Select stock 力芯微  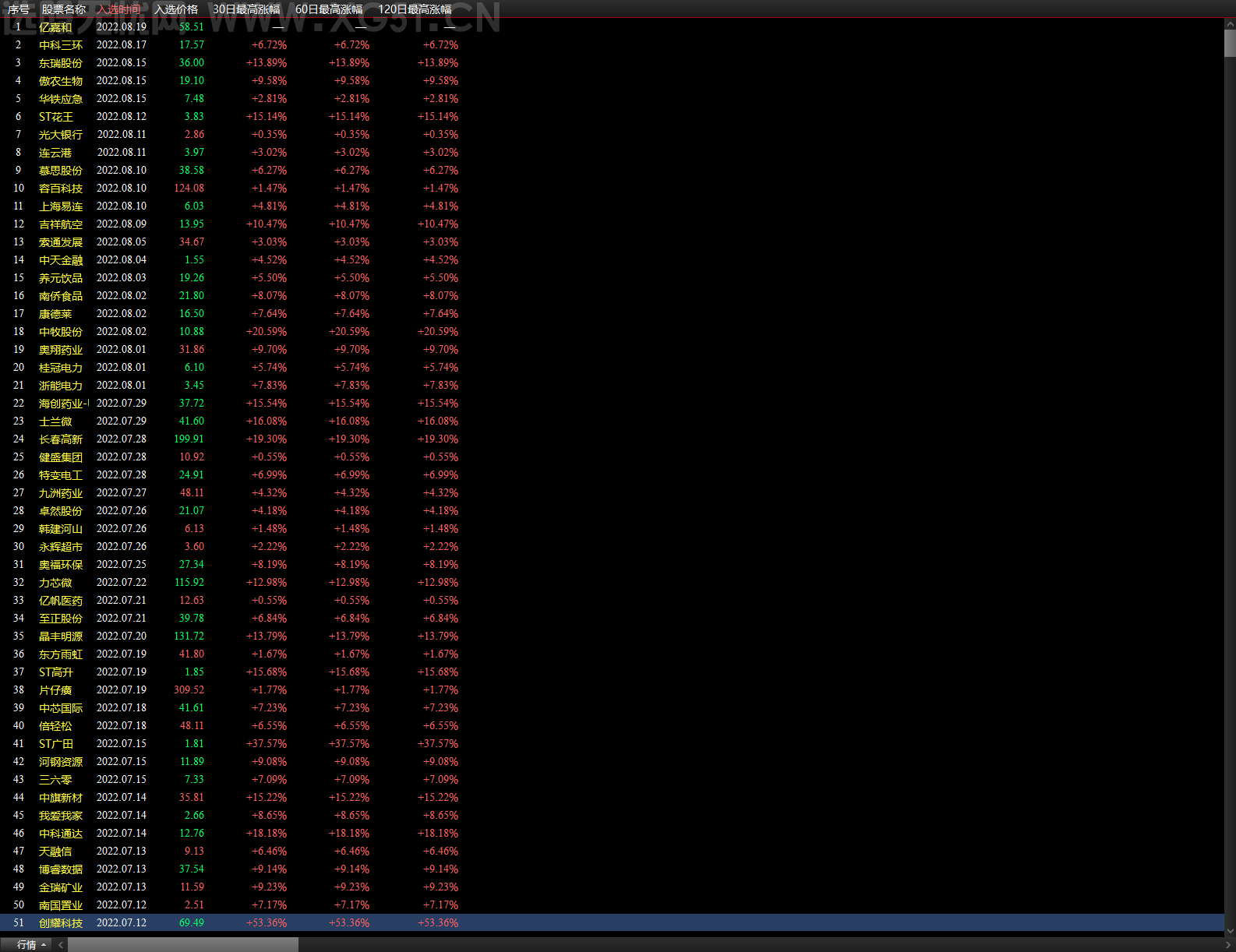coord(55,583)
